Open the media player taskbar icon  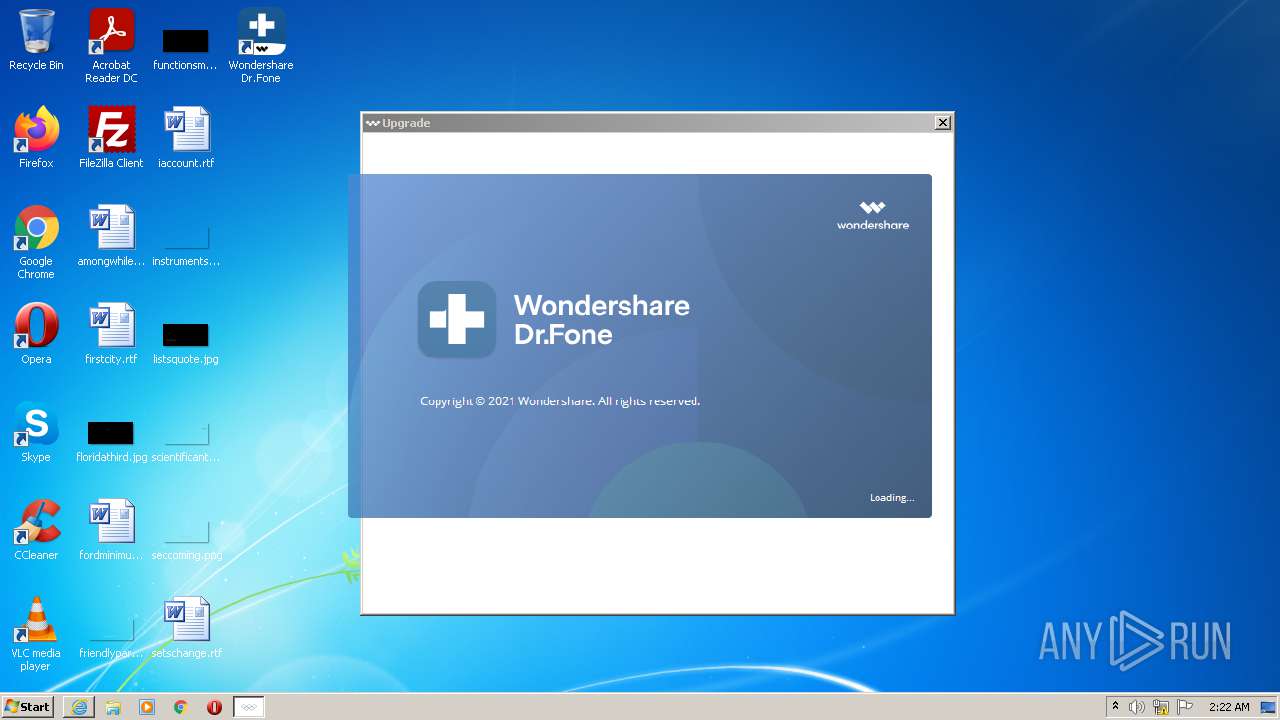click(x=147, y=707)
